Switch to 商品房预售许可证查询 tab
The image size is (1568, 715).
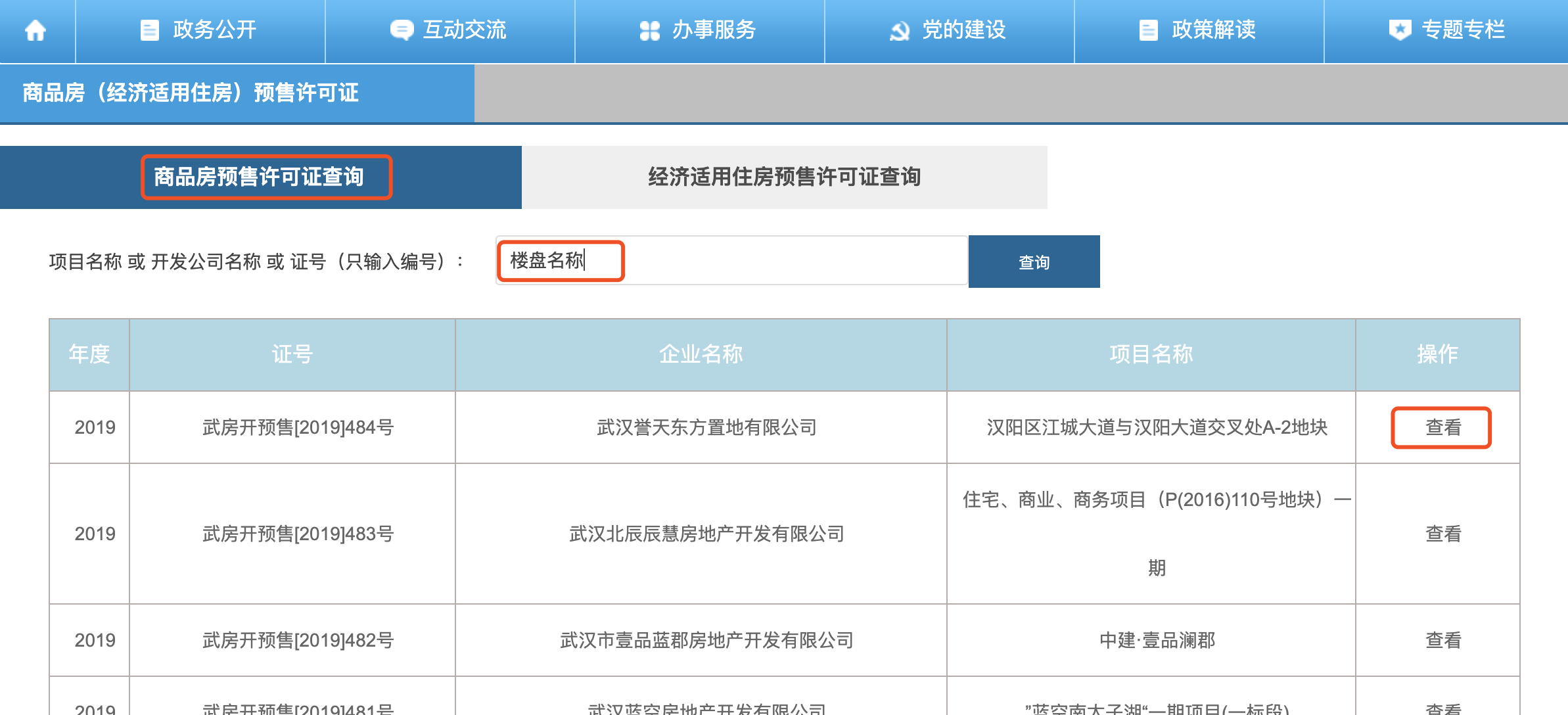click(259, 177)
